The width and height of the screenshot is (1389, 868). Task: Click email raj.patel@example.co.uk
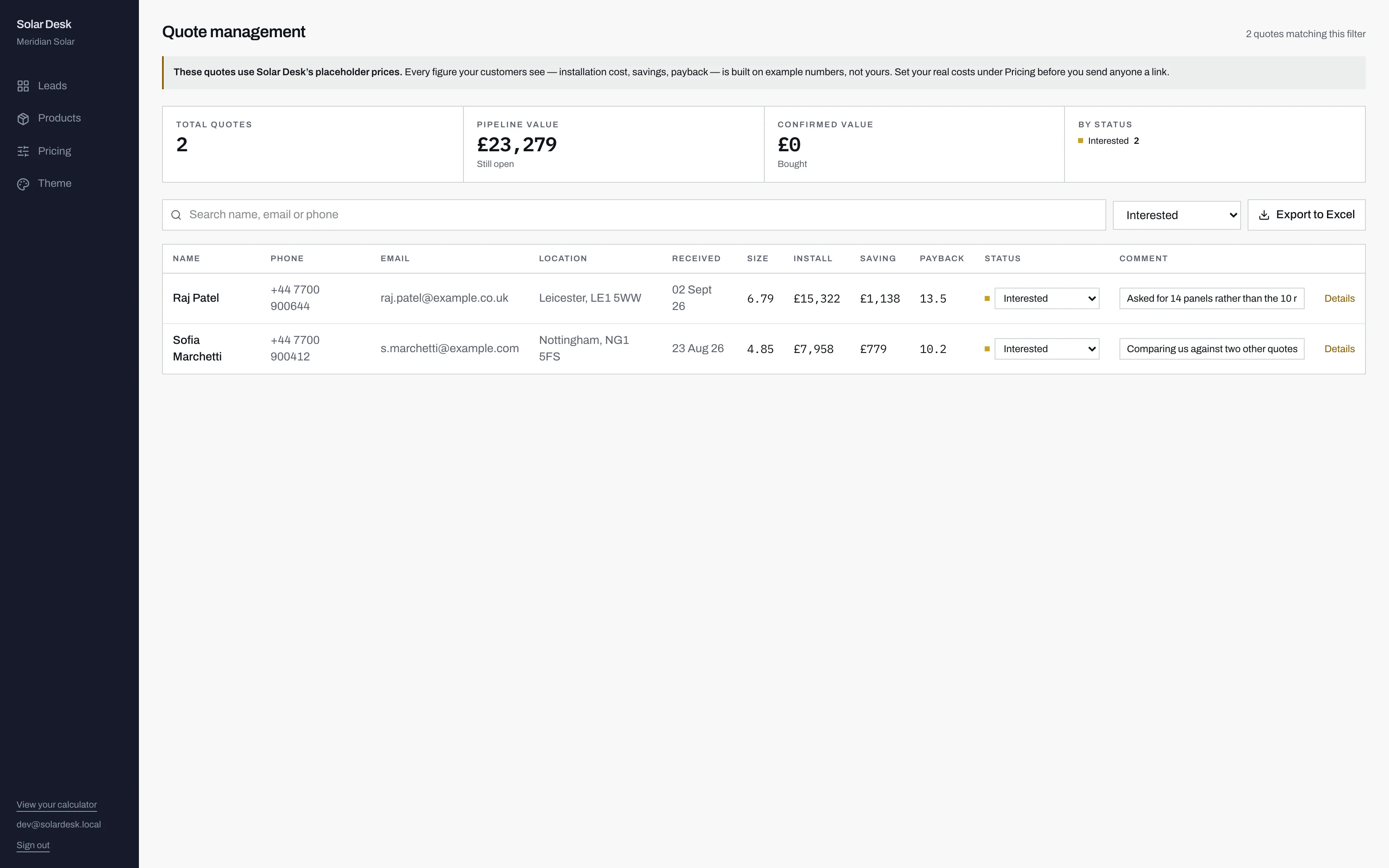(x=444, y=298)
